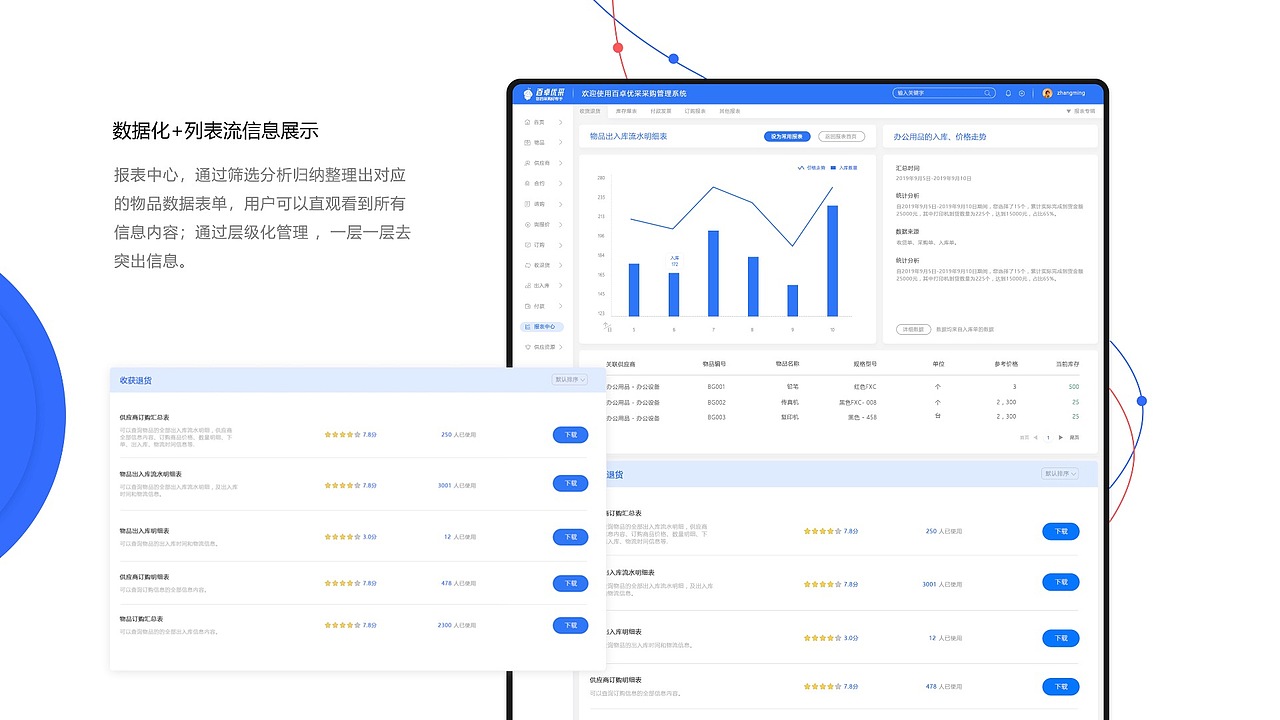Expand the 合约 sidebar chevron
1280x720 pixels.
(561, 184)
